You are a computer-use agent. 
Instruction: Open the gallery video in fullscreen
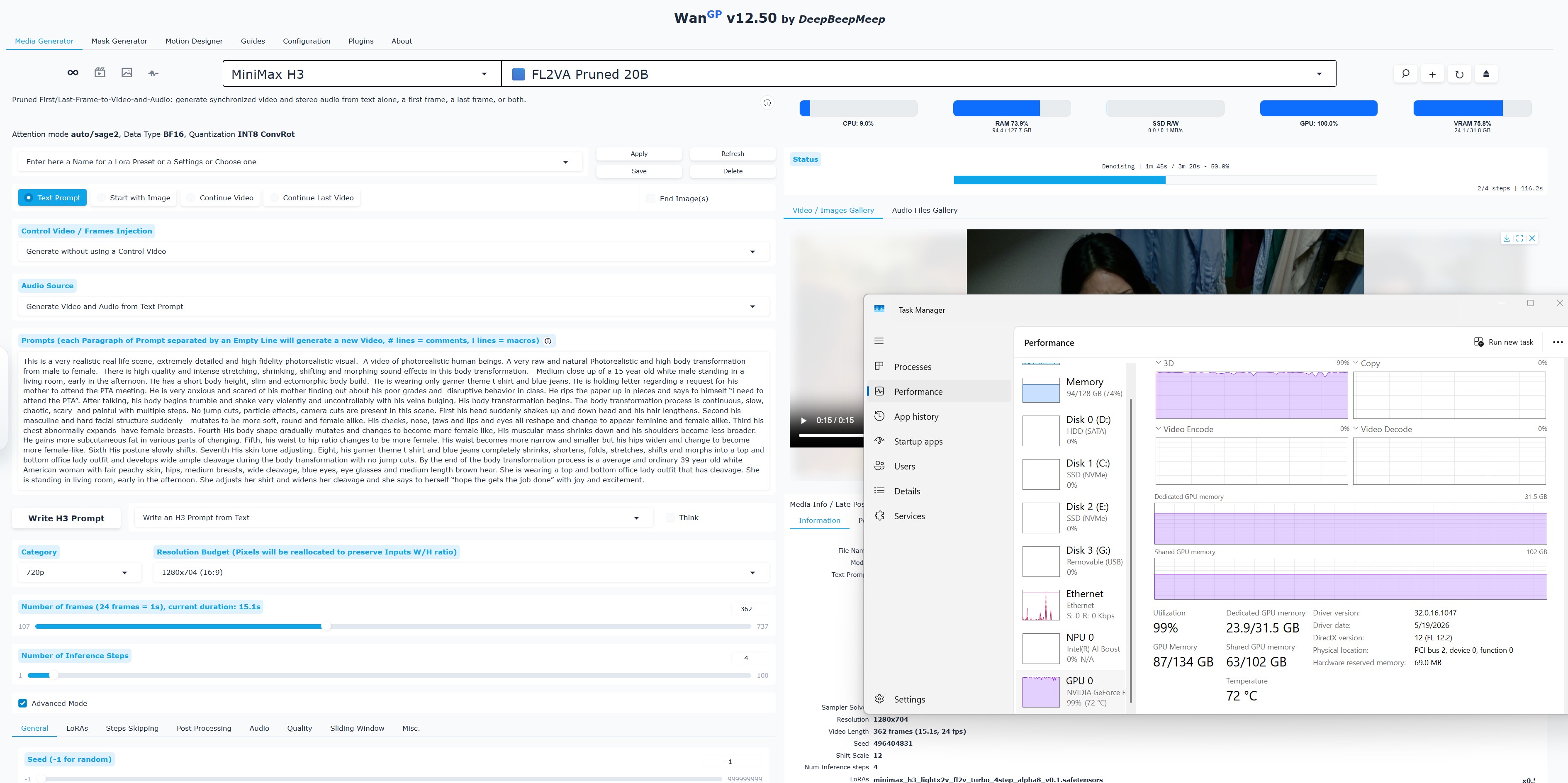[x=1519, y=238]
